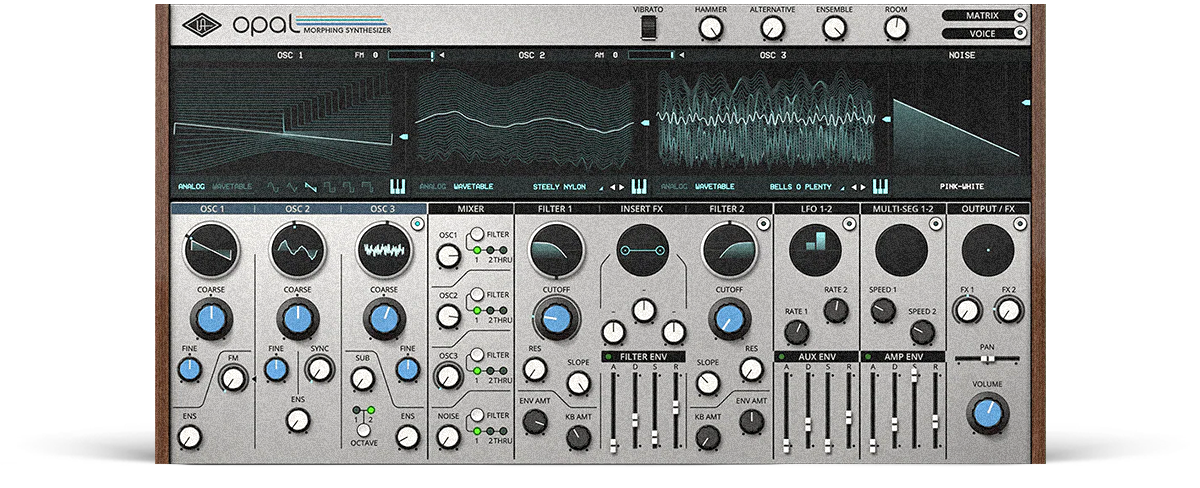Select next Bells O Plenty wavetable arrow

tap(863, 187)
